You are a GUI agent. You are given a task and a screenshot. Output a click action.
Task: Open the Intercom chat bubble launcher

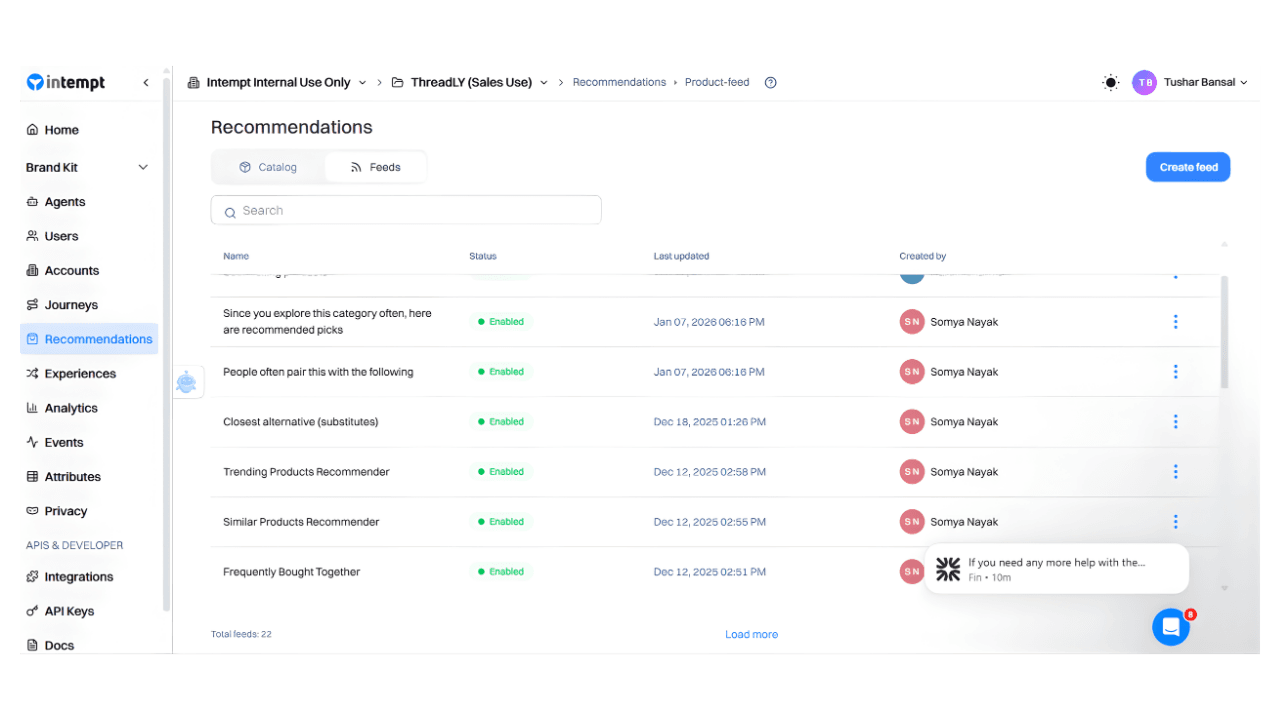[1170, 627]
